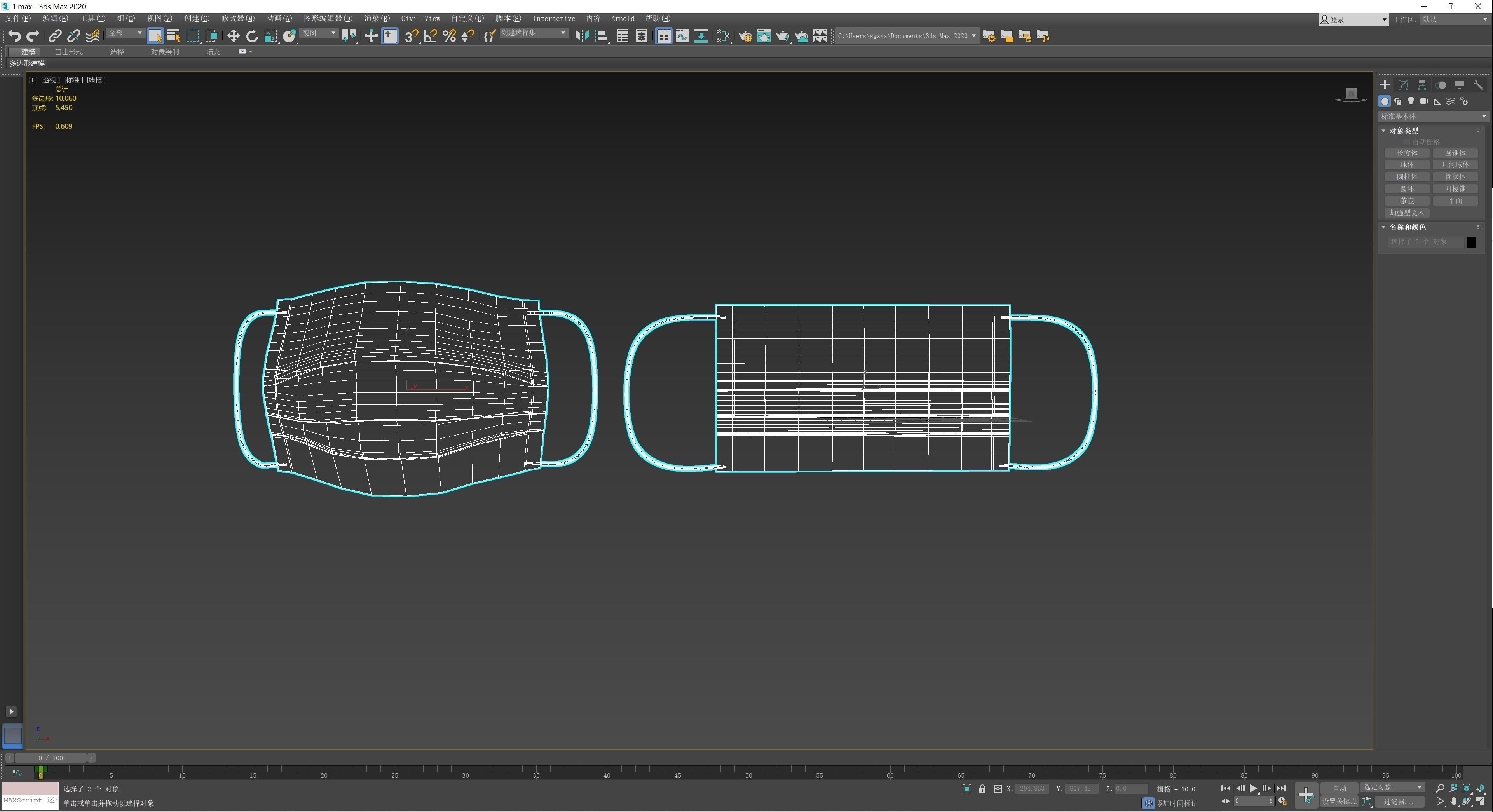Open the Modify command panel tab
1493x812 pixels.
[1403, 85]
